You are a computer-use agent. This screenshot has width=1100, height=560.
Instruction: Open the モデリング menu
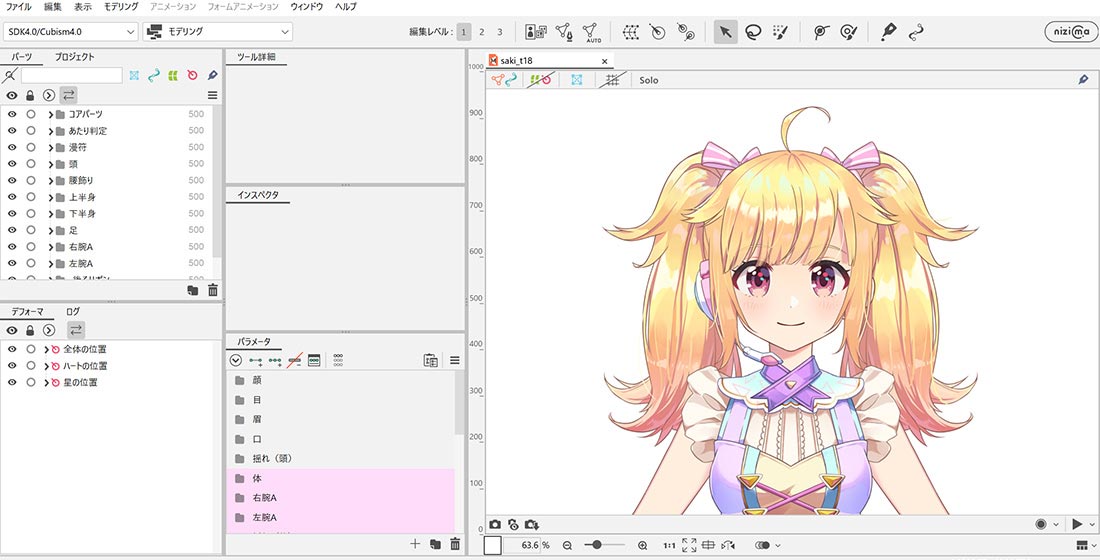click(121, 6)
